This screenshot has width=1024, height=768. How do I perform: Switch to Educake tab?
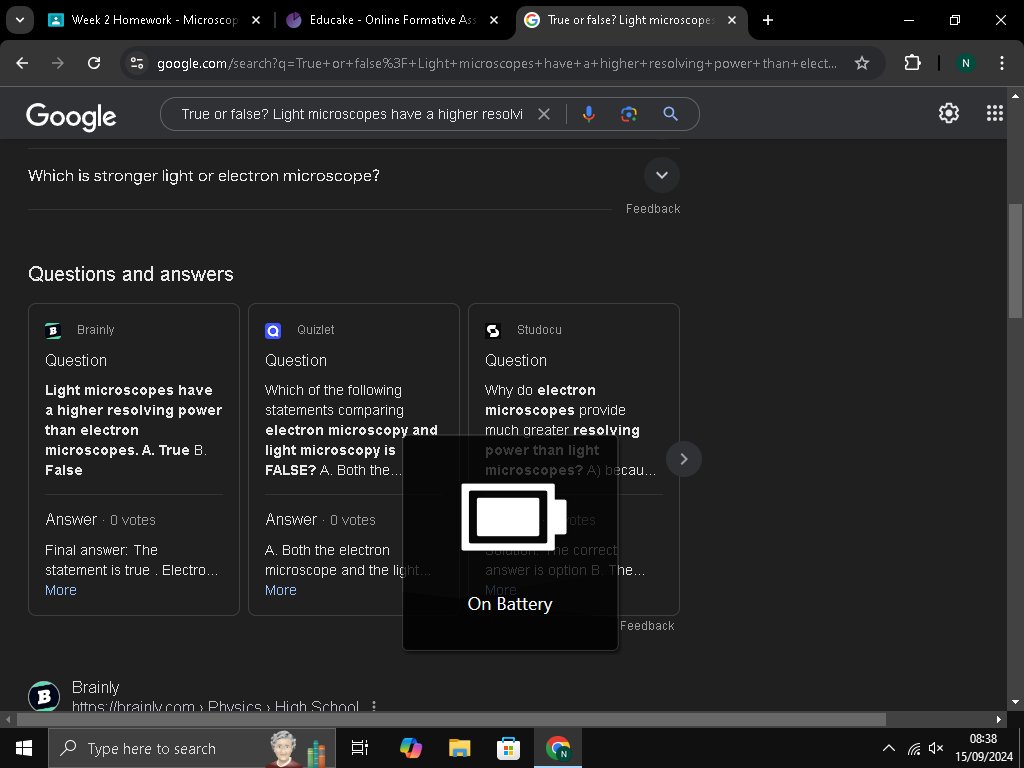click(392, 20)
